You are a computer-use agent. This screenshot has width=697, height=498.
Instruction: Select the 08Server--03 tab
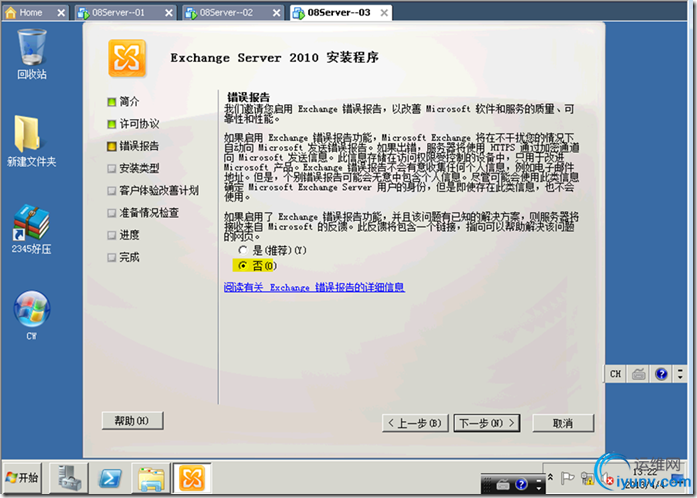click(339, 13)
